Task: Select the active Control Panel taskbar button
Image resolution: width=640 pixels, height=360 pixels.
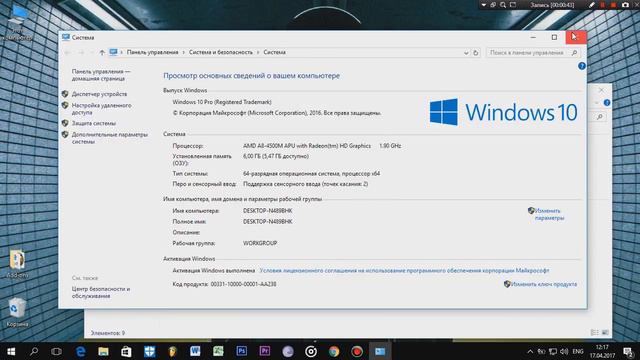Action: click(x=380, y=351)
